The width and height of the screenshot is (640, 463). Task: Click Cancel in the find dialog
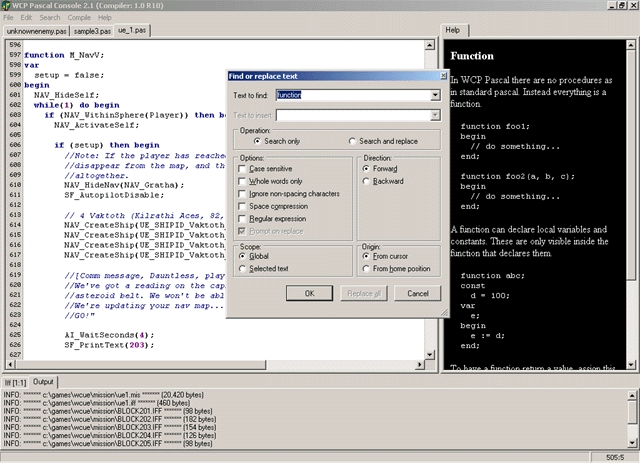(x=418, y=293)
